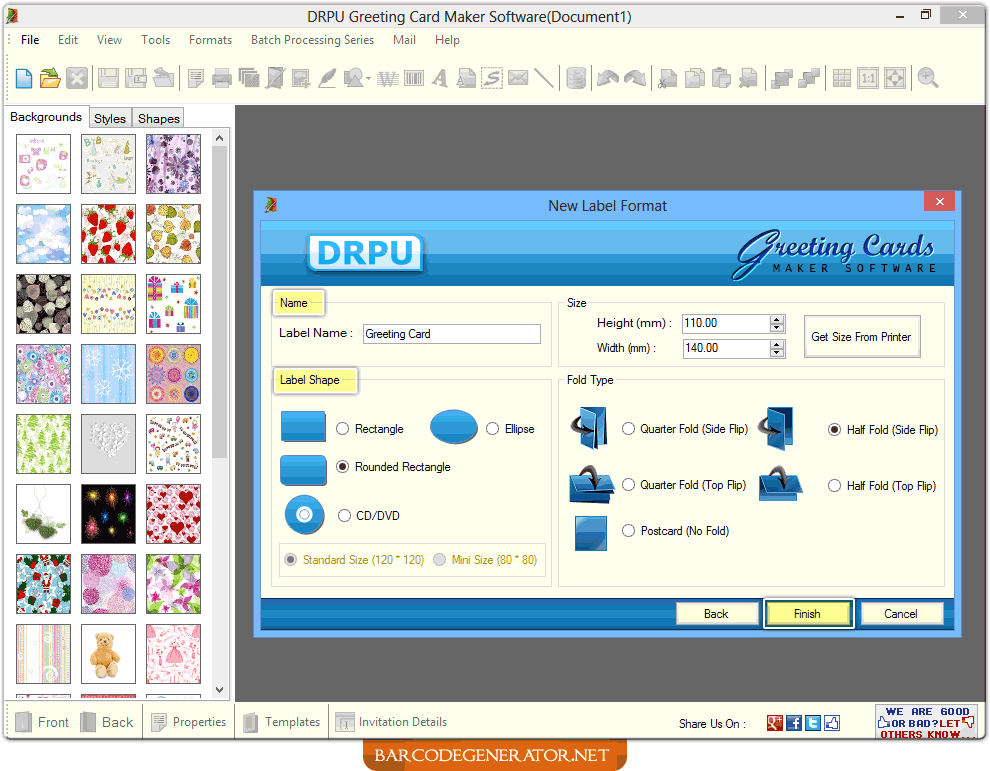Increase Height using the spinner arrow
Viewport: 990px width, 771px height.
777,319
